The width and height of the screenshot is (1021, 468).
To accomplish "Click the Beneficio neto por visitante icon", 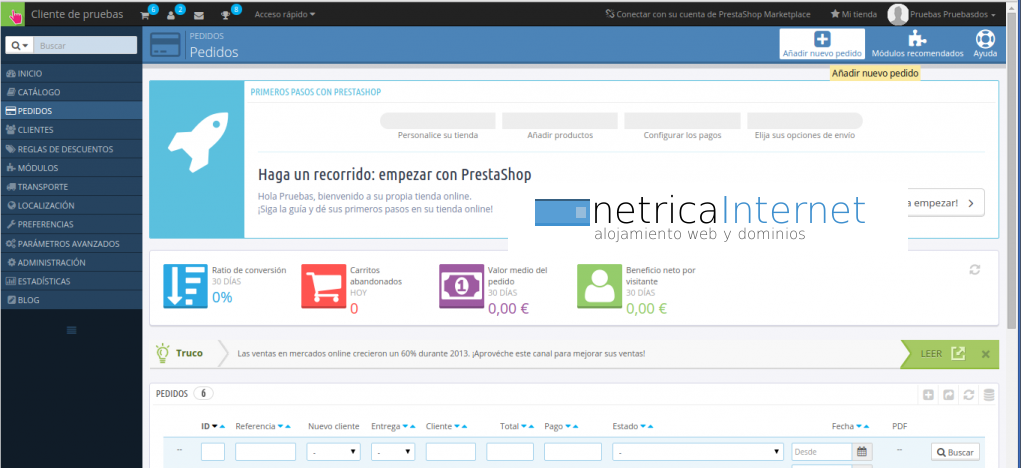I will pyautogui.click(x=599, y=286).
